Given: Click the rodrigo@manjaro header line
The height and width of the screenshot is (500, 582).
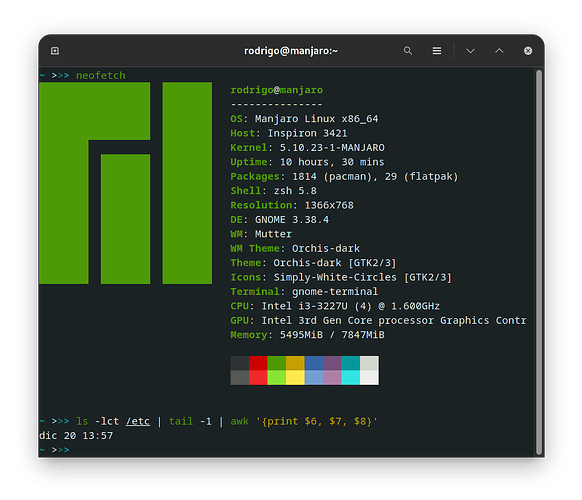Looking at the screenshot, I should tap(277, 90).
